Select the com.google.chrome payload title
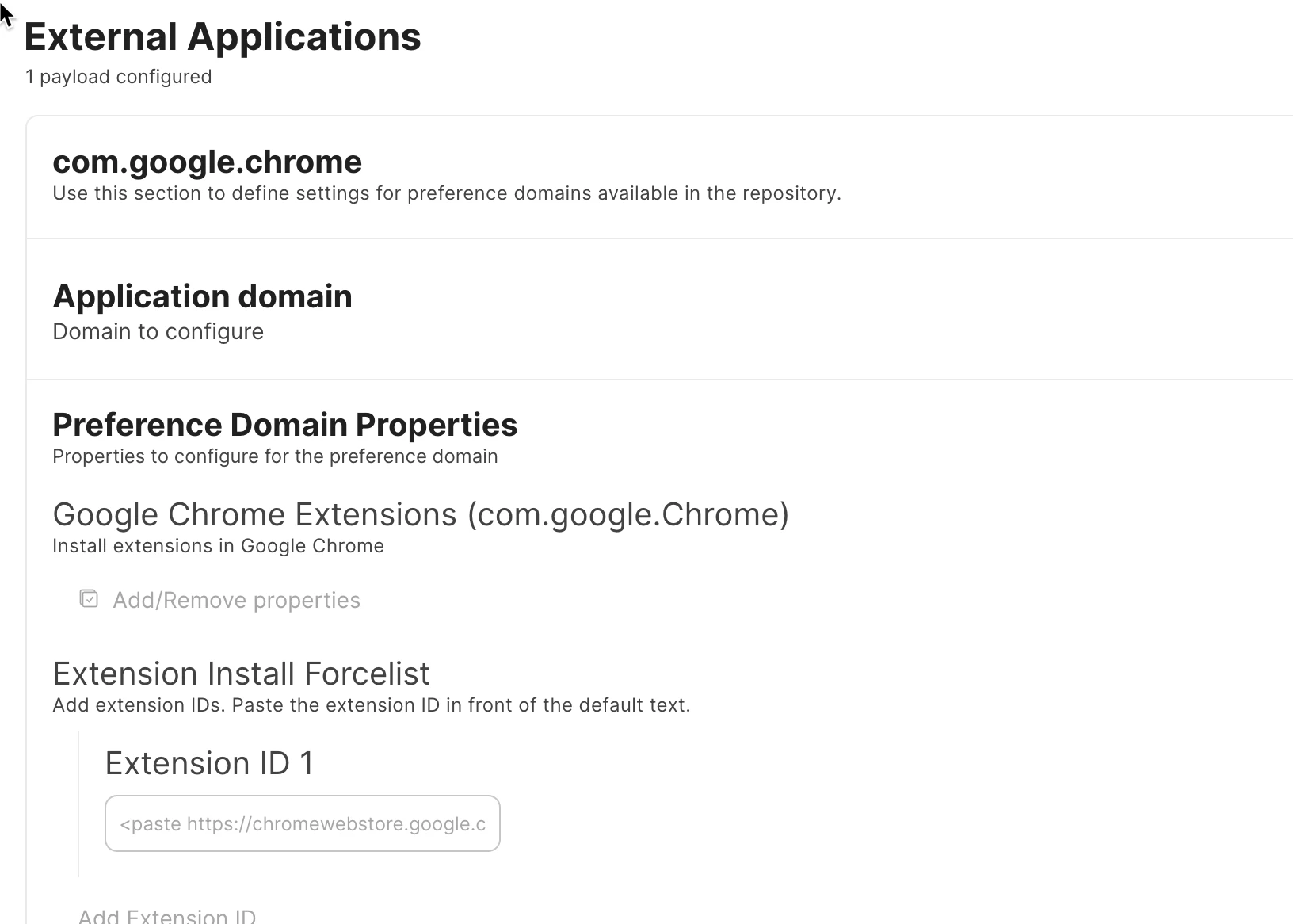Viewport: 1293px width, 924px height. click(x=208, y=162)
